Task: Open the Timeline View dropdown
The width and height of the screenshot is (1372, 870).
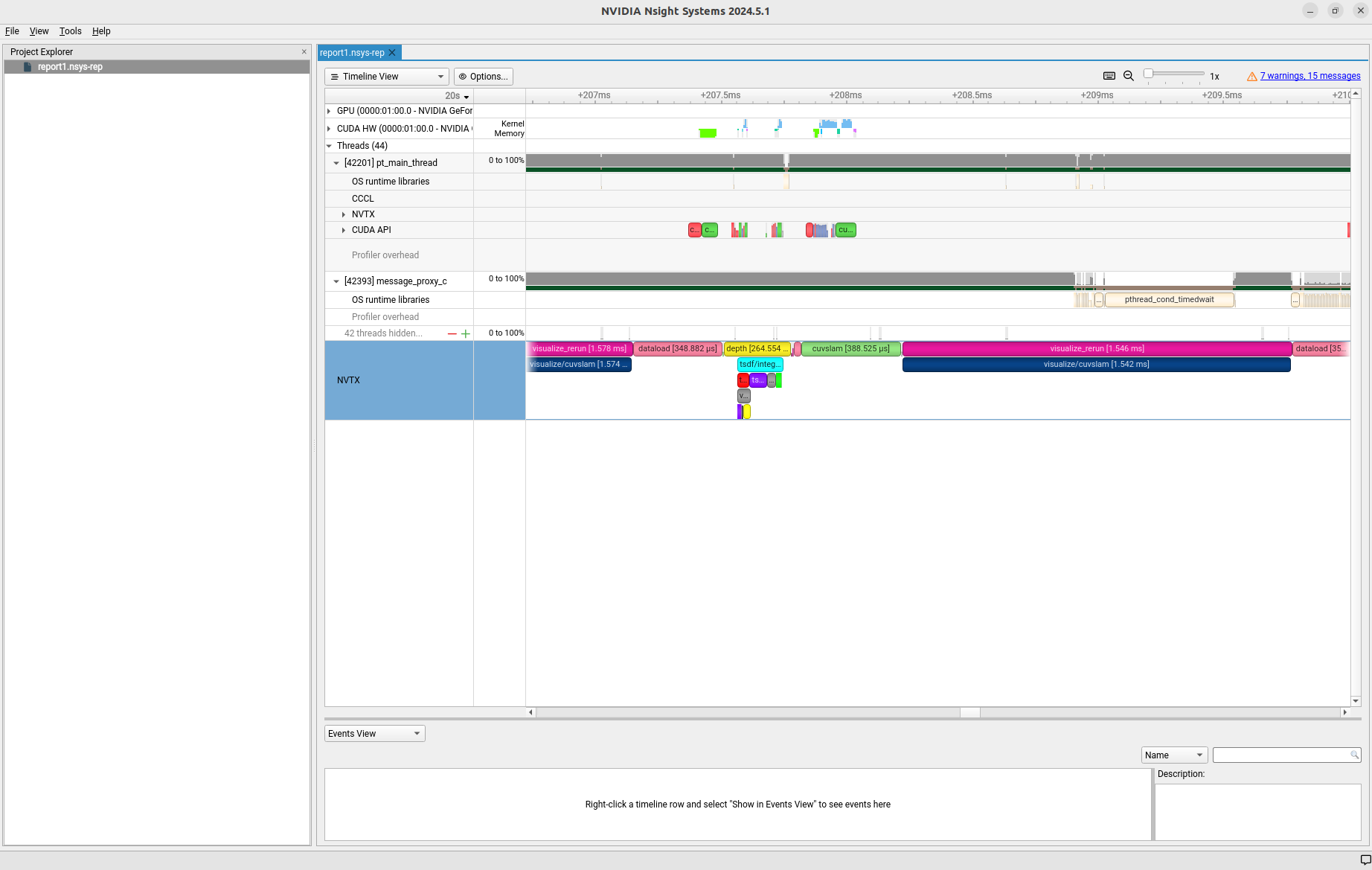Action: click(387, 77)
